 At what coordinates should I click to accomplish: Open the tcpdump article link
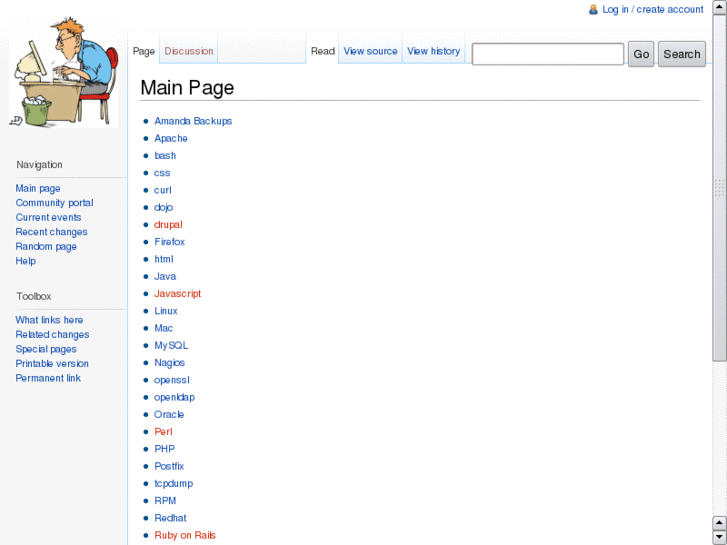(173, 483)
